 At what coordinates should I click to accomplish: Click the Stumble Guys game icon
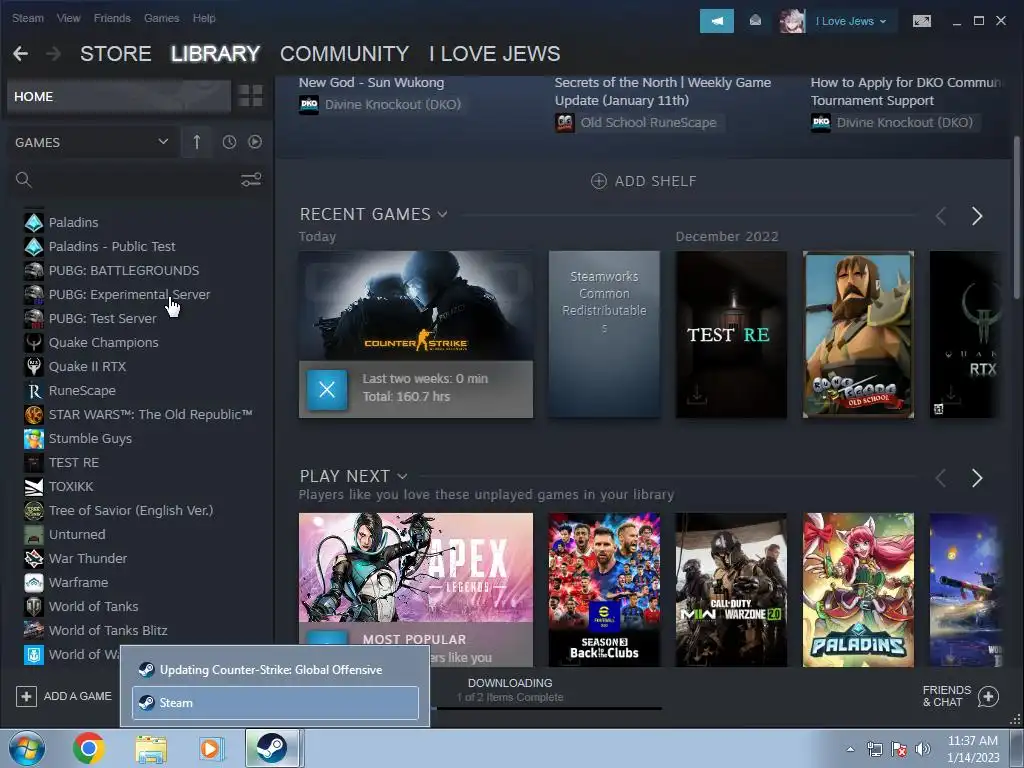click(x=34, y=439)
